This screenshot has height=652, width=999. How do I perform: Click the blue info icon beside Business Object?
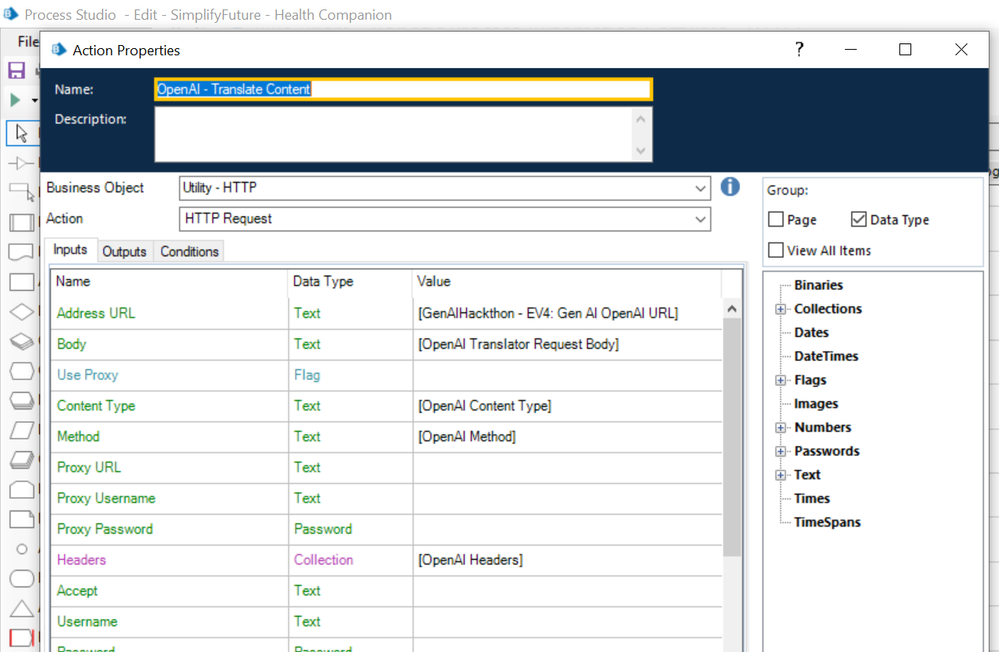click(x=730, y=187)
